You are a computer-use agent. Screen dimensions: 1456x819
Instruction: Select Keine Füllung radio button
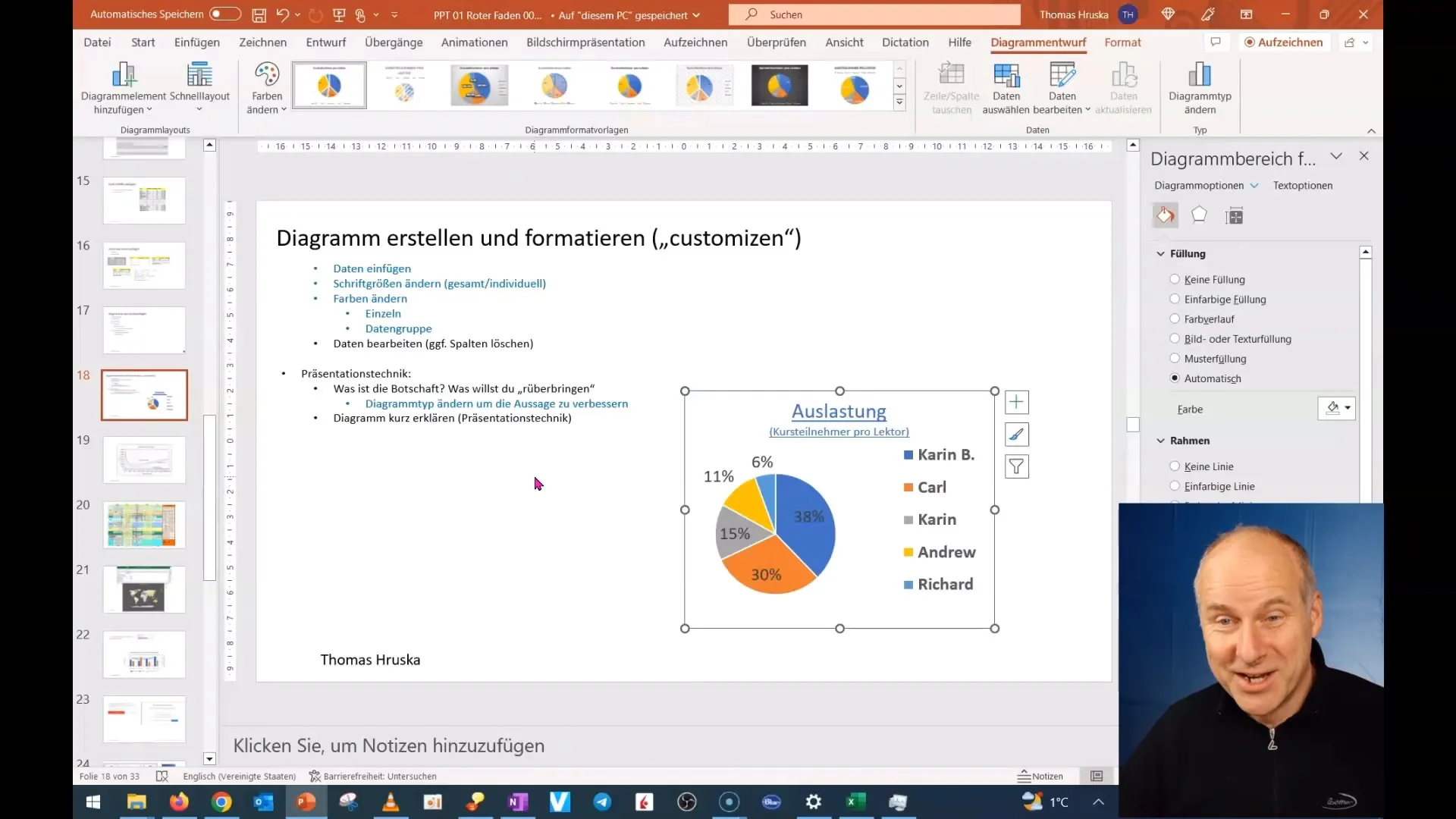click(x=1175, y=279)
